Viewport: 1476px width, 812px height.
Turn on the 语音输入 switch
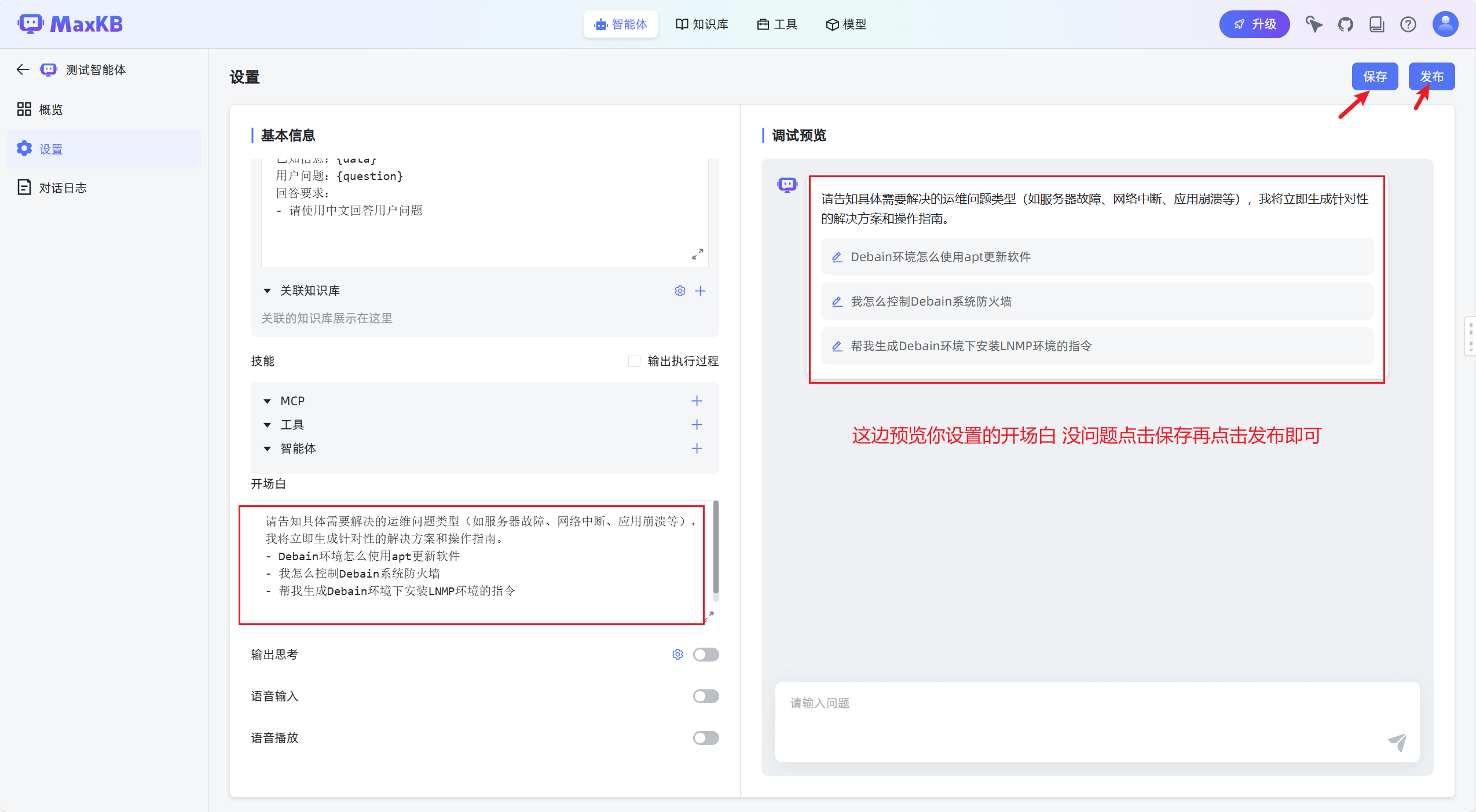[x=705, y=696]
